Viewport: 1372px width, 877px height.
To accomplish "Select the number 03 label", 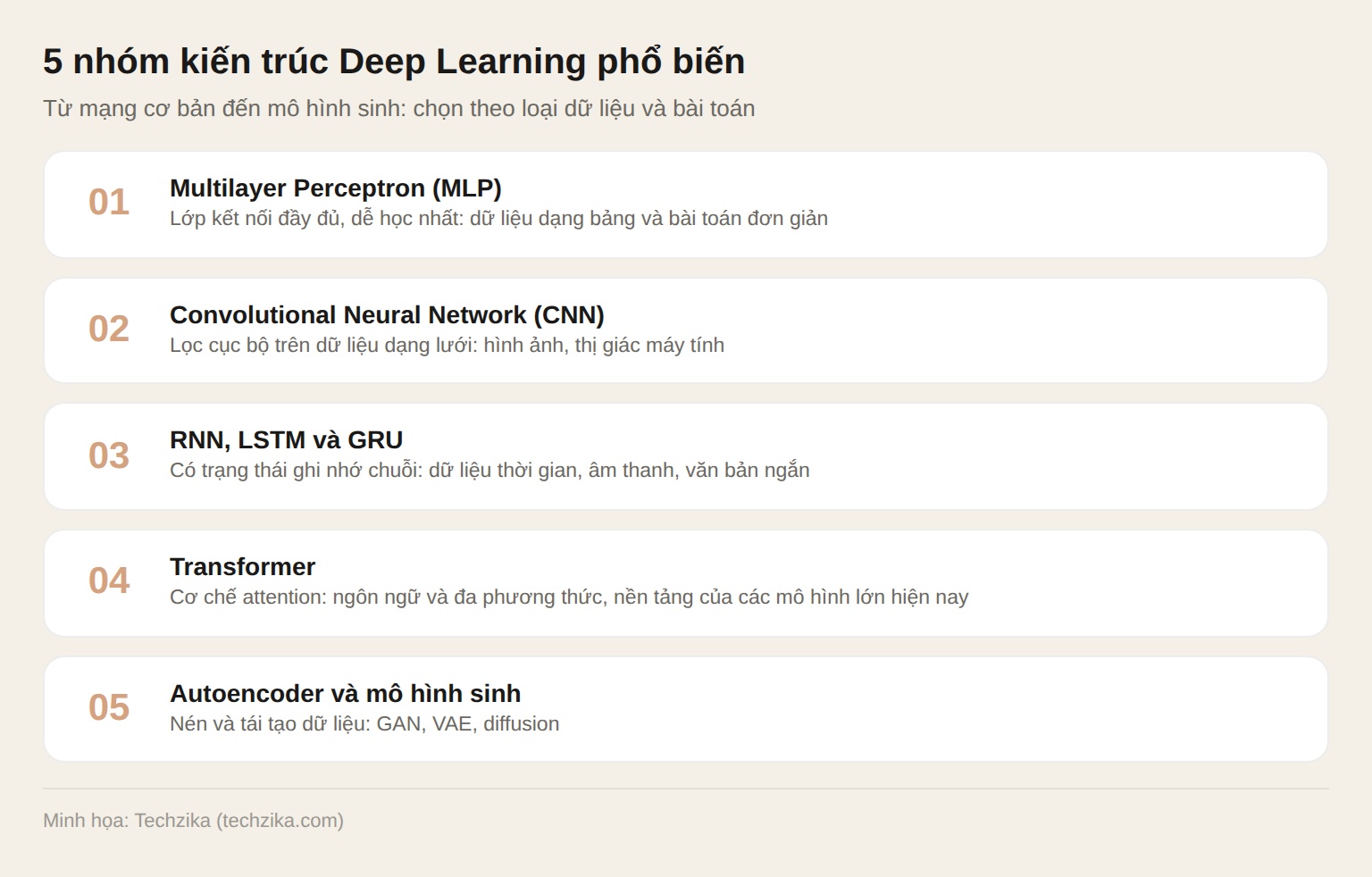I will tap(109, 456).
